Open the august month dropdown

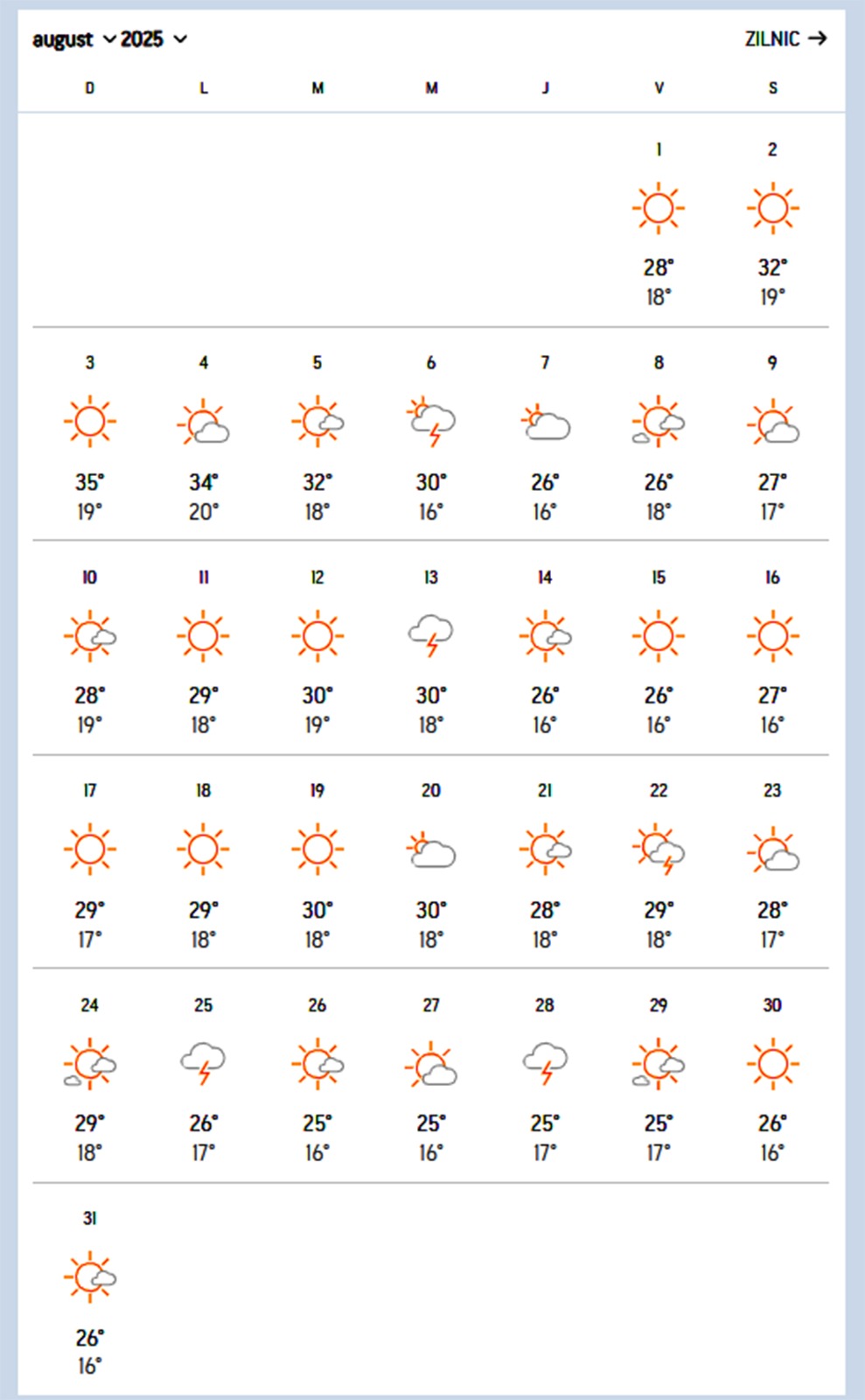(73, 39)
